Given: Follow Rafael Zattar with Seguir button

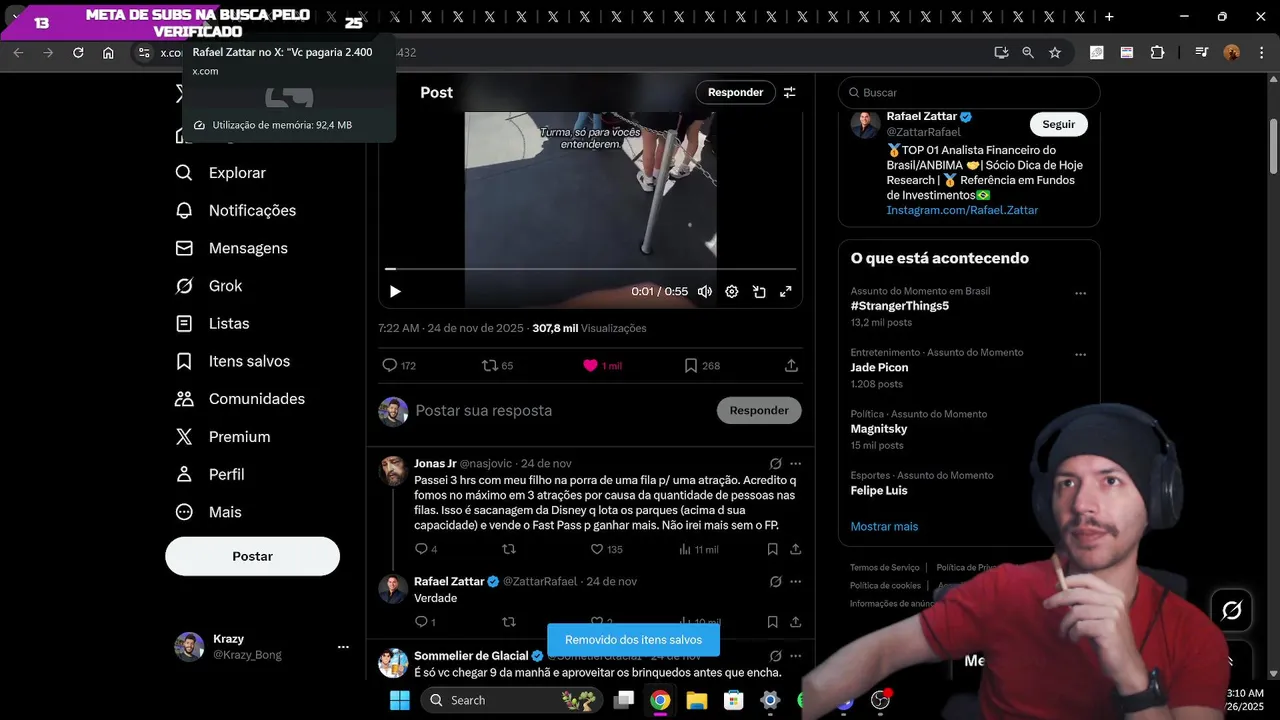Looking at the screenshot, I should point(1058,124).
